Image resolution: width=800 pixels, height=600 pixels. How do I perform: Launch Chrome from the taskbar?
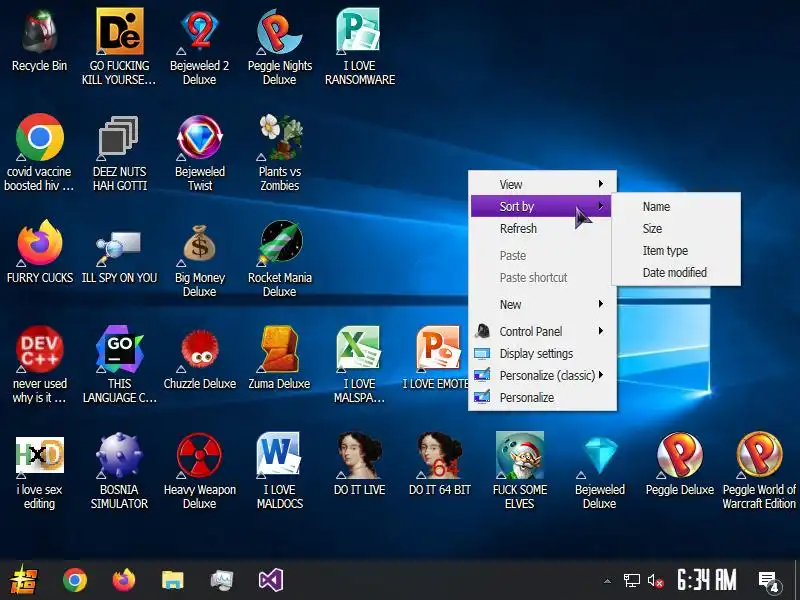(x=74, y=580)
